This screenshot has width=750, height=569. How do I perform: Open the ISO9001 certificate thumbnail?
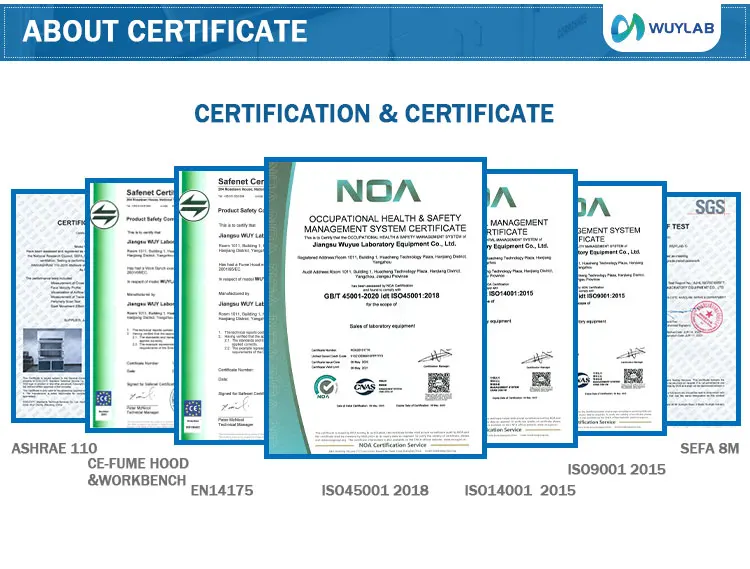621,308
